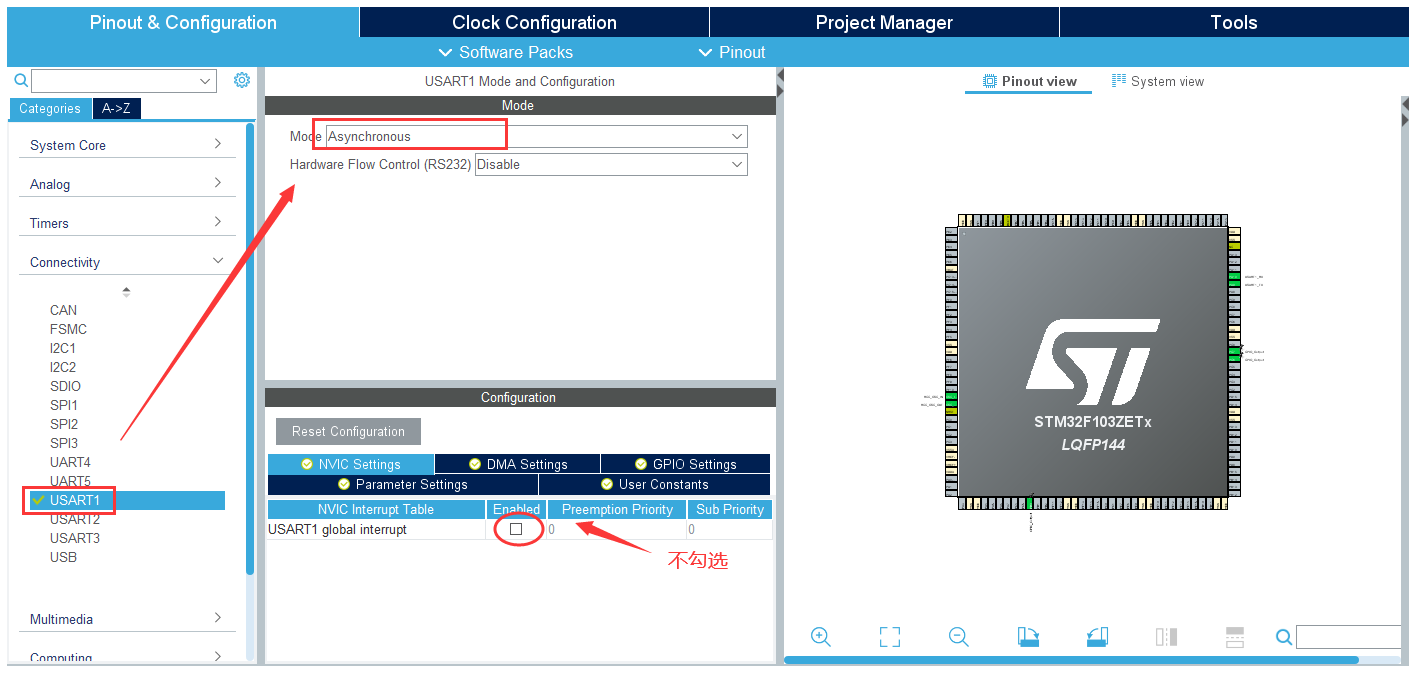Click the Reset Configuration button
The width and height of the screenshot is (1414, 674).
click(x=348, y=432)
